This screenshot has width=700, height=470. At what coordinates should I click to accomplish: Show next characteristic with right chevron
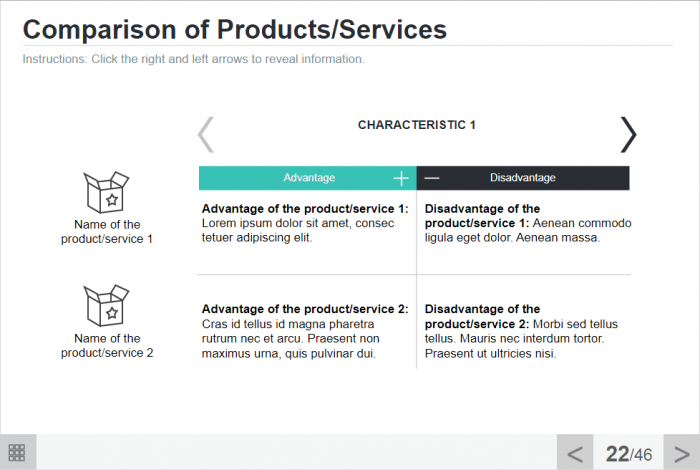coord(627,134)
